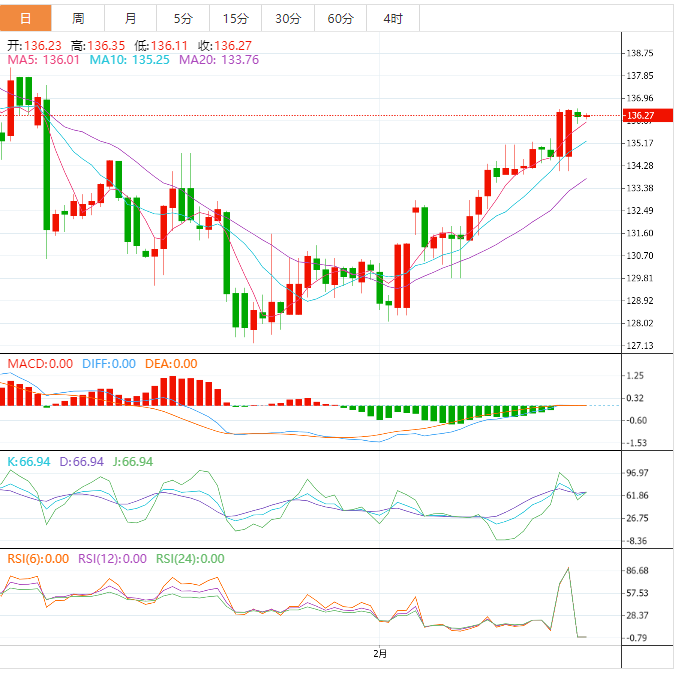
Task: Click the 86.68 RSI axis label
Action: point(638,570)
